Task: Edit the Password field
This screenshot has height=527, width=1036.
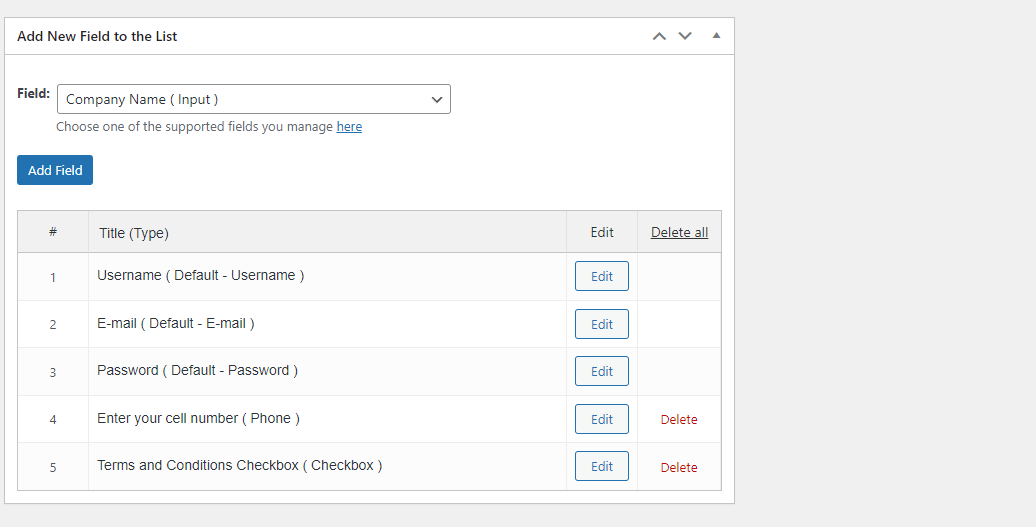Action: point(601,371)
